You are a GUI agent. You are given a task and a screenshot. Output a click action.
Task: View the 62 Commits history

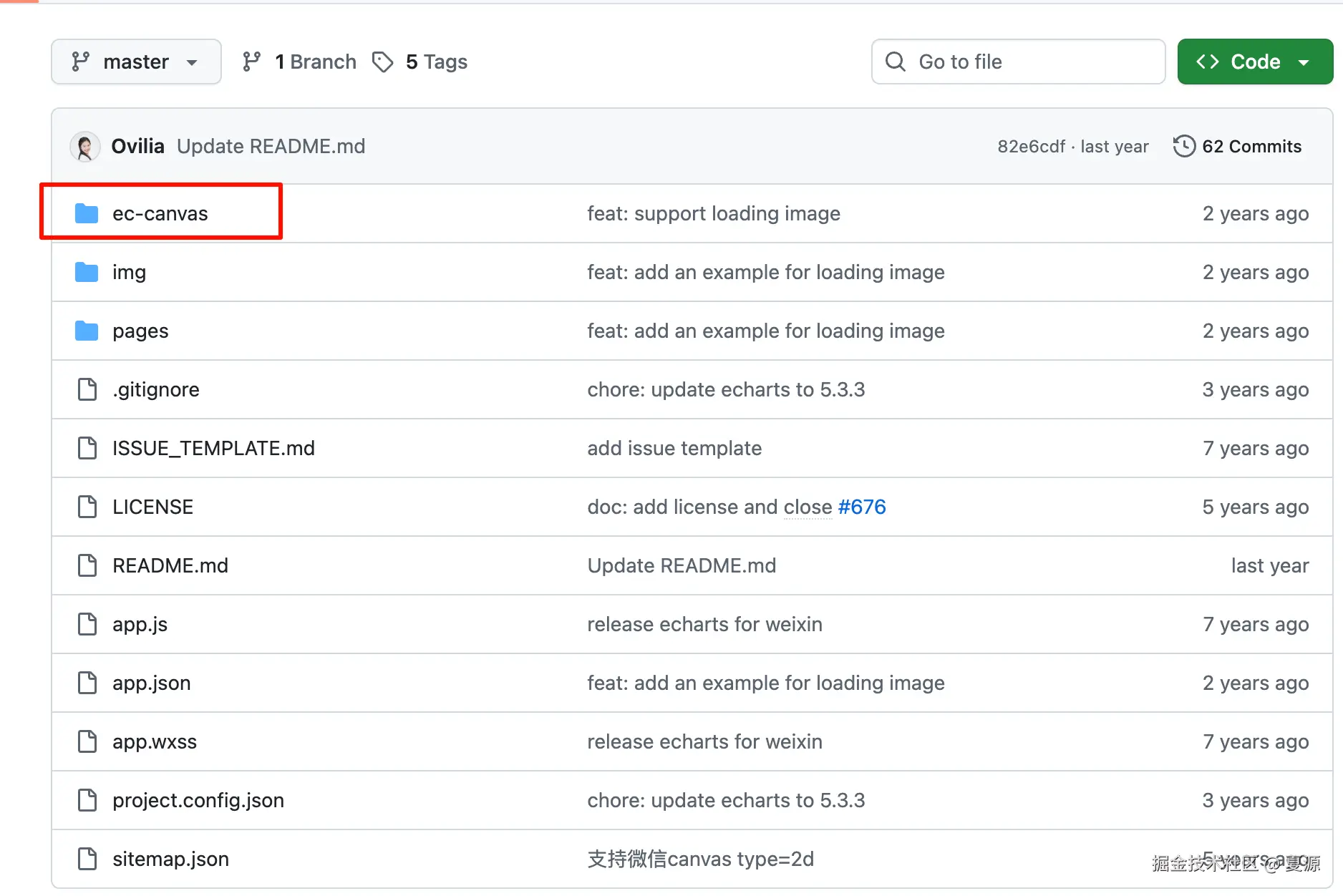[1251, 146]
